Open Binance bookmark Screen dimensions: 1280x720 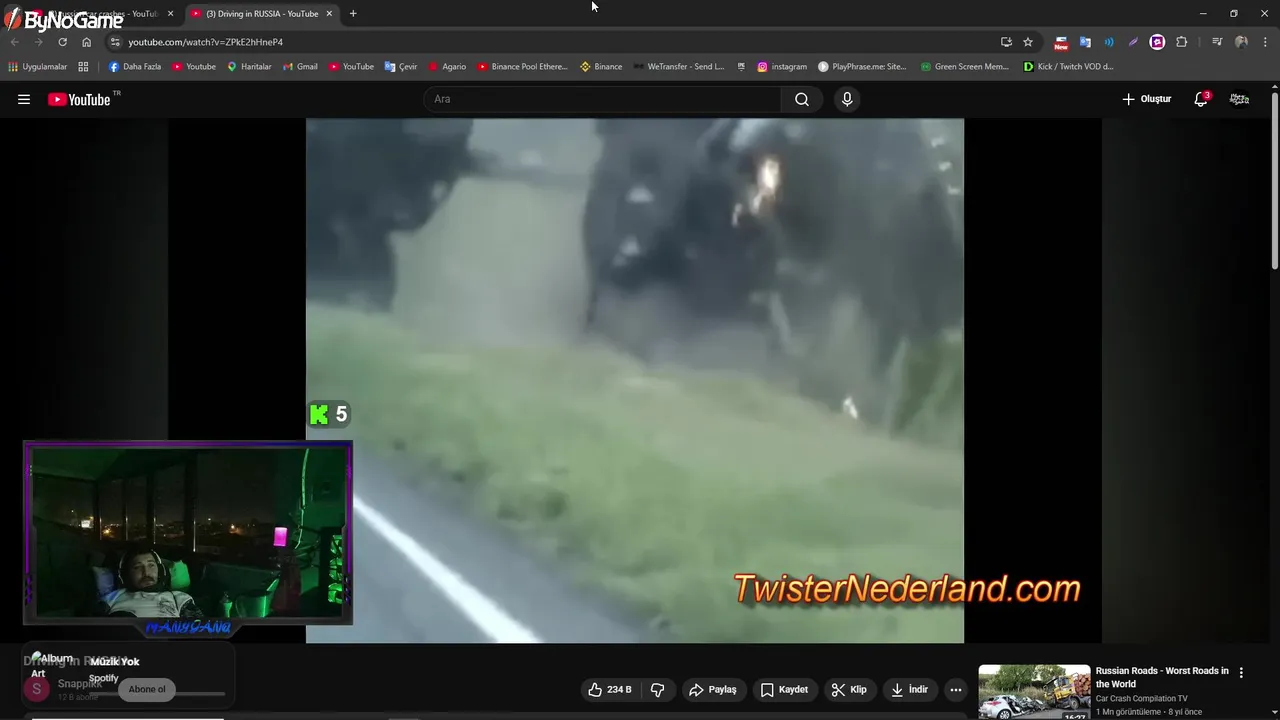point(601,67)
